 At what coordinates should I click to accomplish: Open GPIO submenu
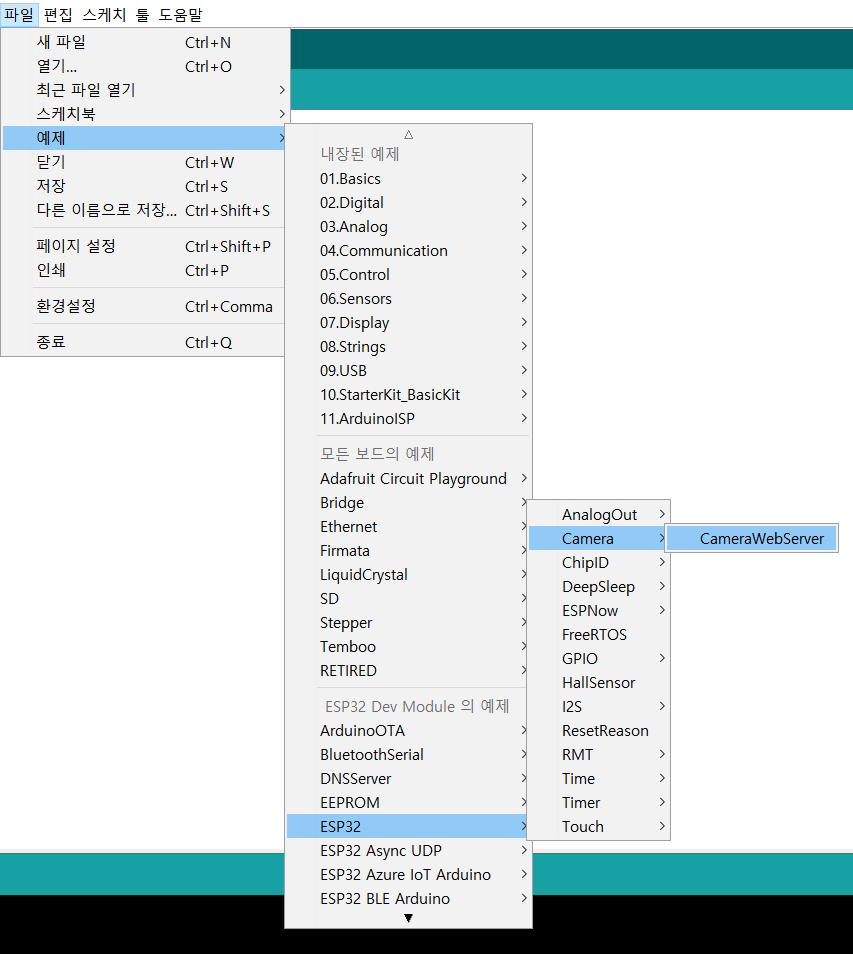tap(599, 658)
